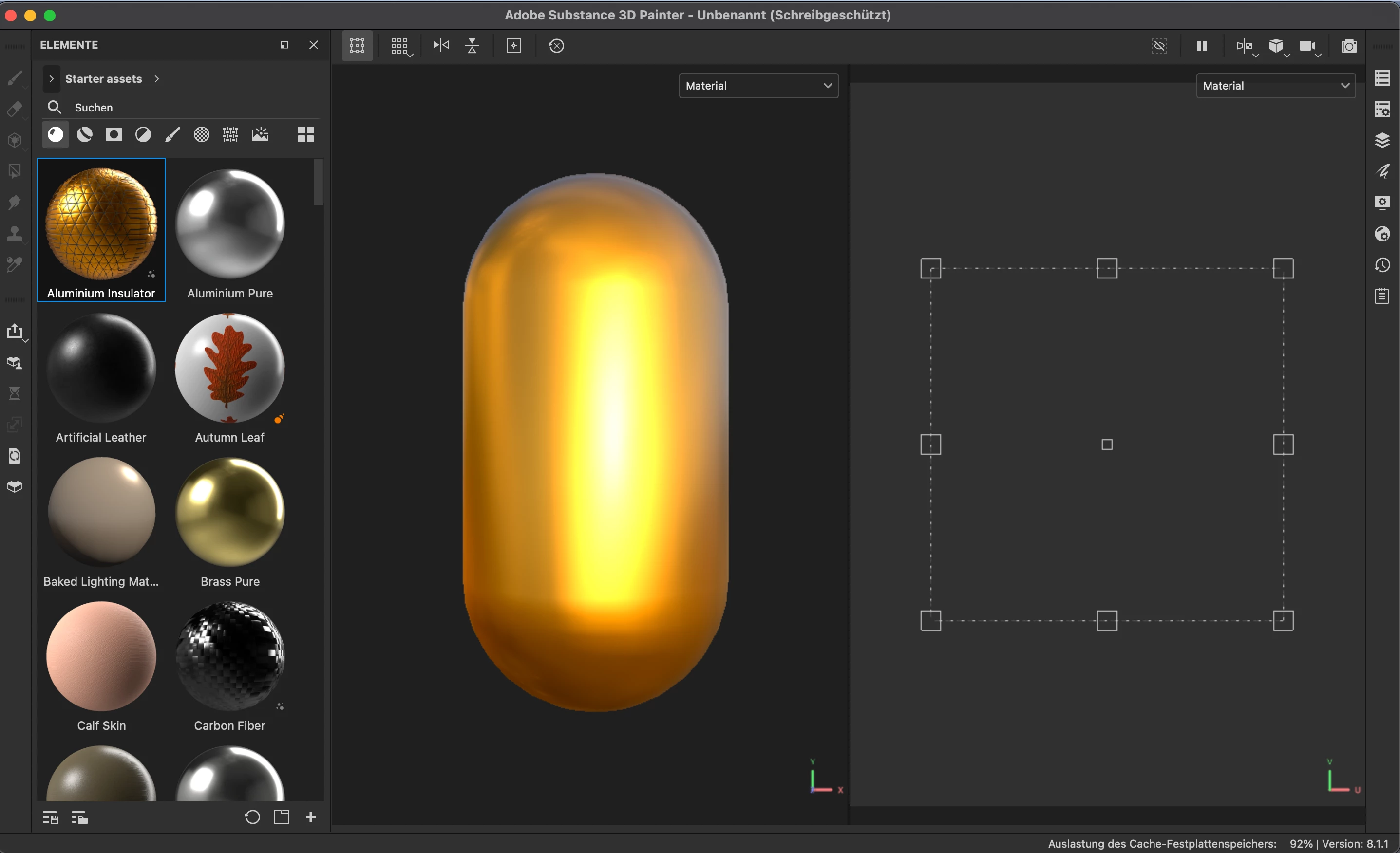Toggle the materials filter in Elemente
This screenshot has width=1400, height=853.
pos(56,134)
